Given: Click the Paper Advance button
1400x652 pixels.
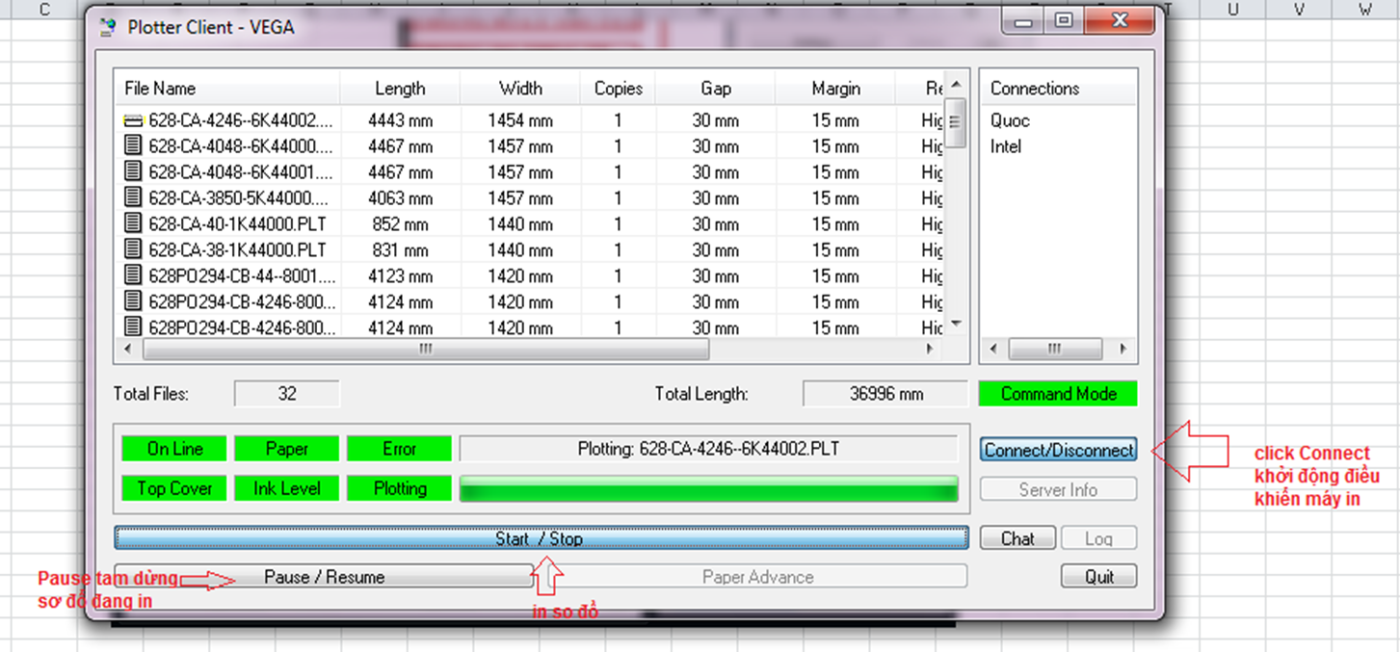Looking at the screenshot, I should 758,577.
